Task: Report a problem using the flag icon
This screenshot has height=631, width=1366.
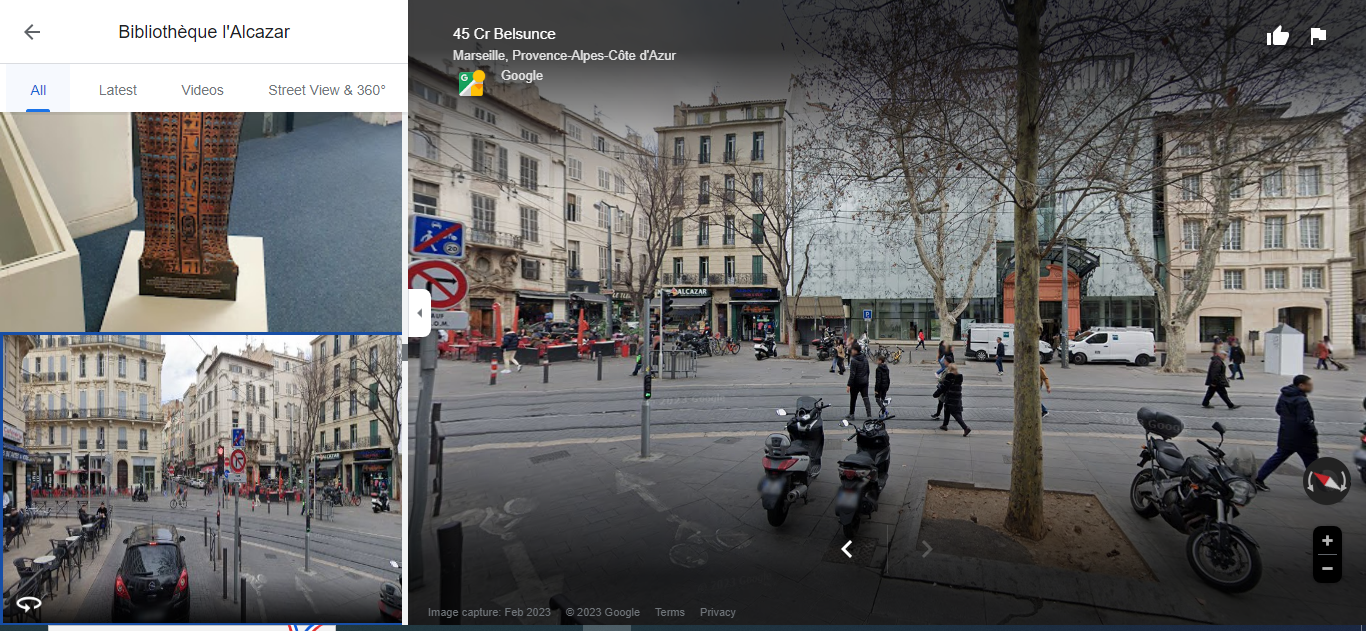Action: pyautogui.click(x=1318, y=36)
